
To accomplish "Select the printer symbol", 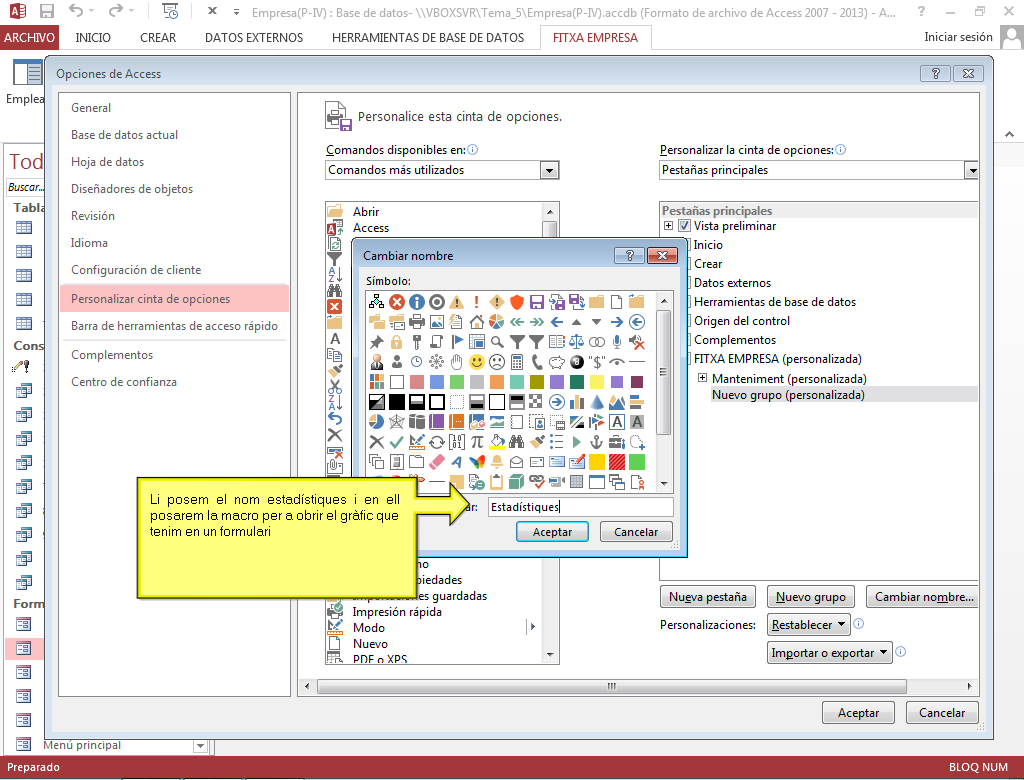I will click(417, 321).
